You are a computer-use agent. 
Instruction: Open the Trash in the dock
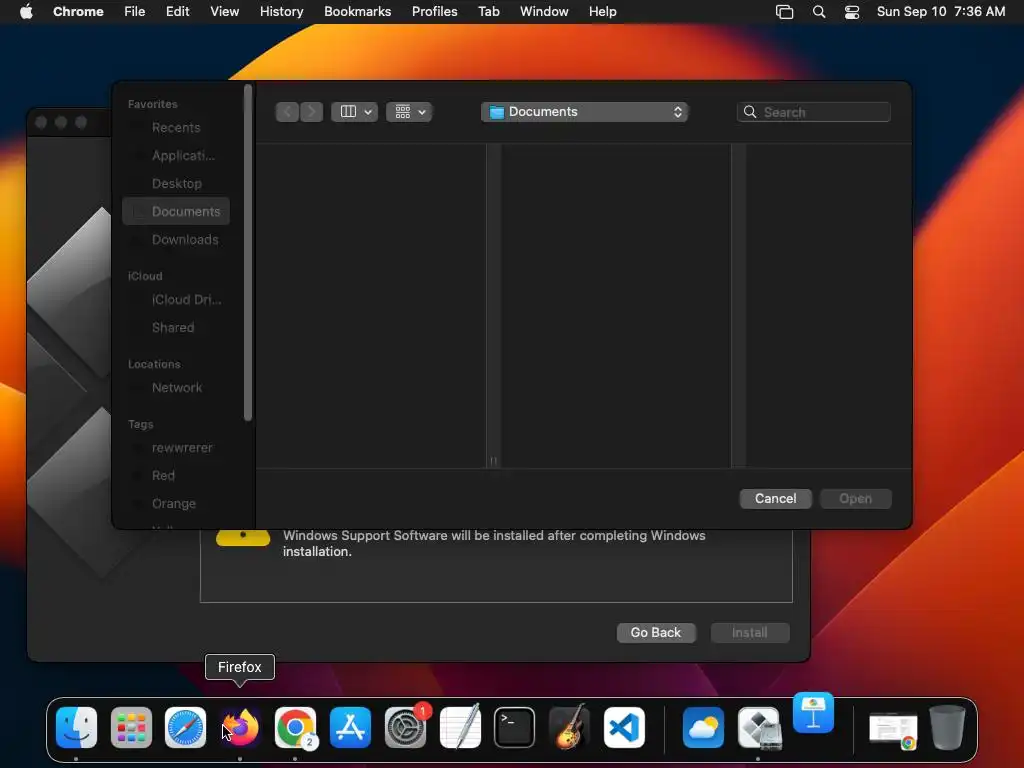(948, 728)
